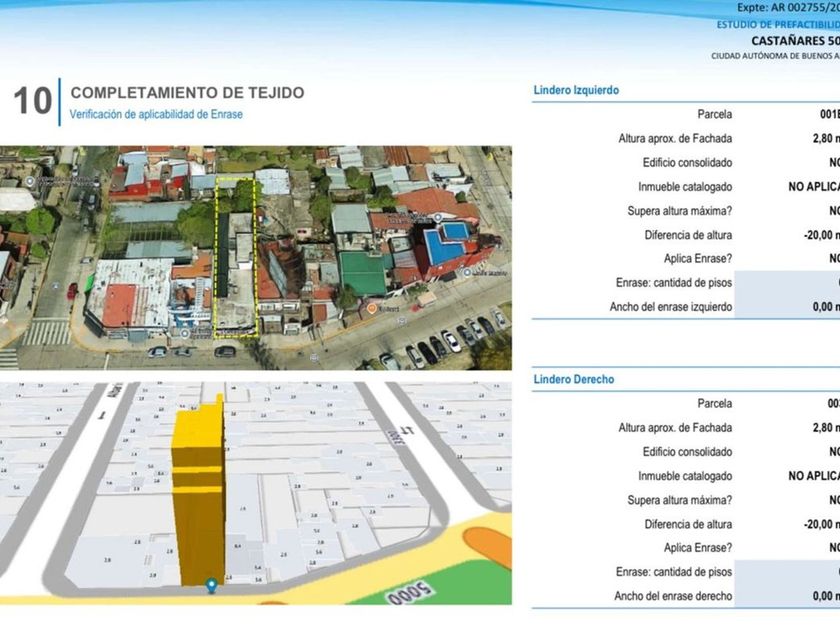The width and height of the screenshot is (840, 630).
Task: Click 'Enrase: cantidad de pisos' under Lindero Derecho
Action: 674,572
